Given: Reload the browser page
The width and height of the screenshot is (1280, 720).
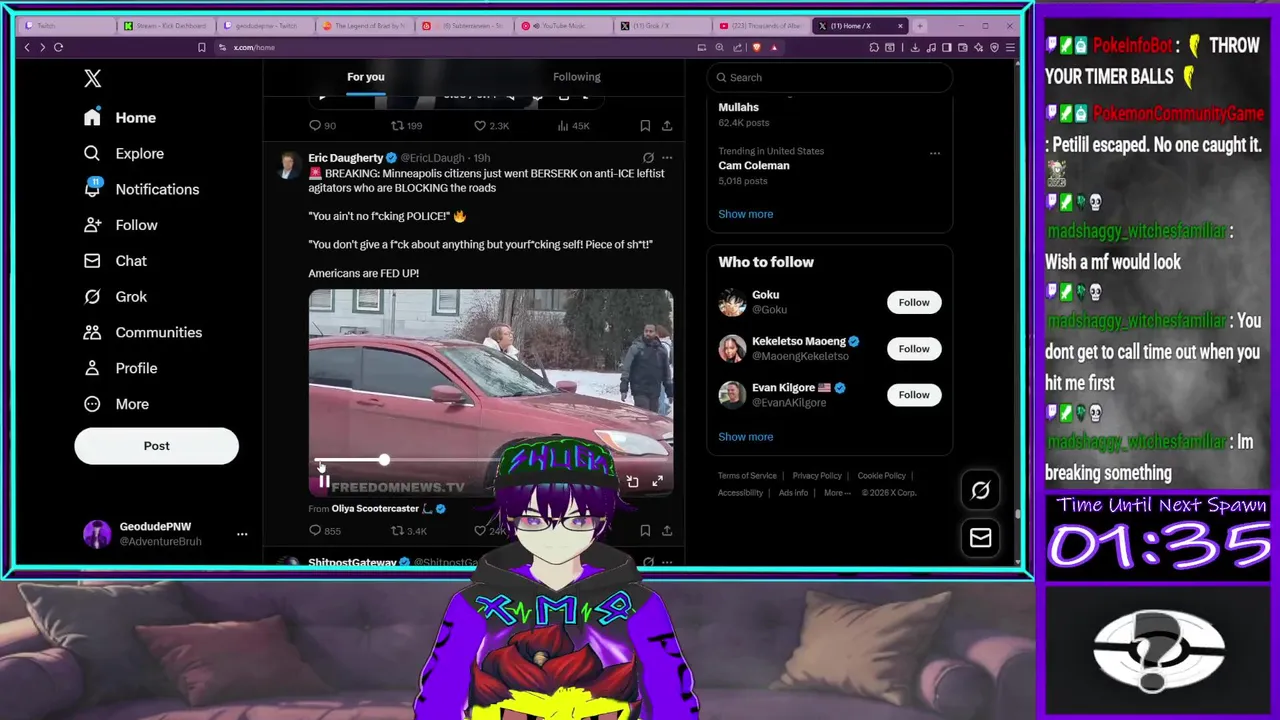Looking at the screenshot, I should click(58, 47).
